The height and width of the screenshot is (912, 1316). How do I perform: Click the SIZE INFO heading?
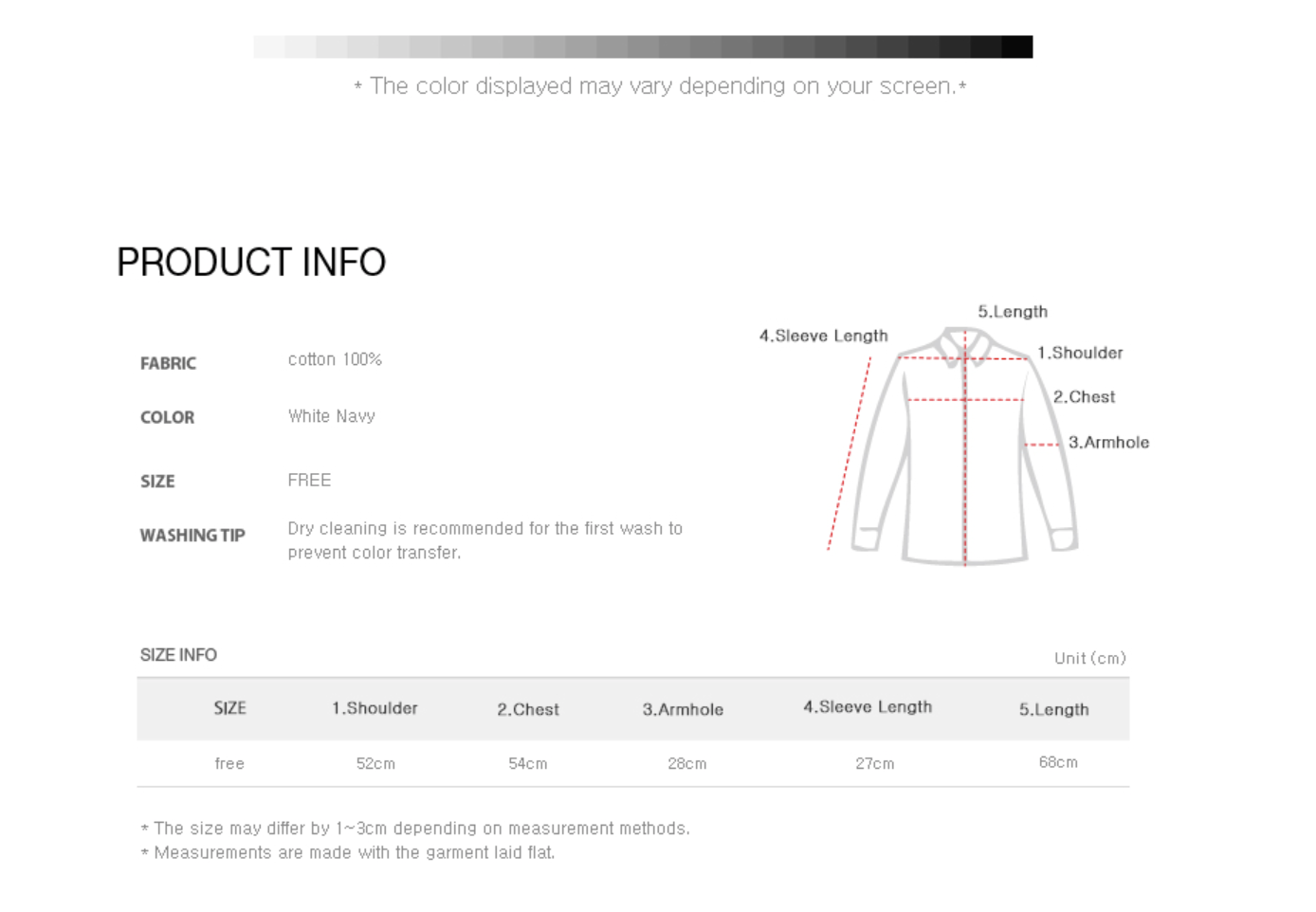(x=178, y=655)
